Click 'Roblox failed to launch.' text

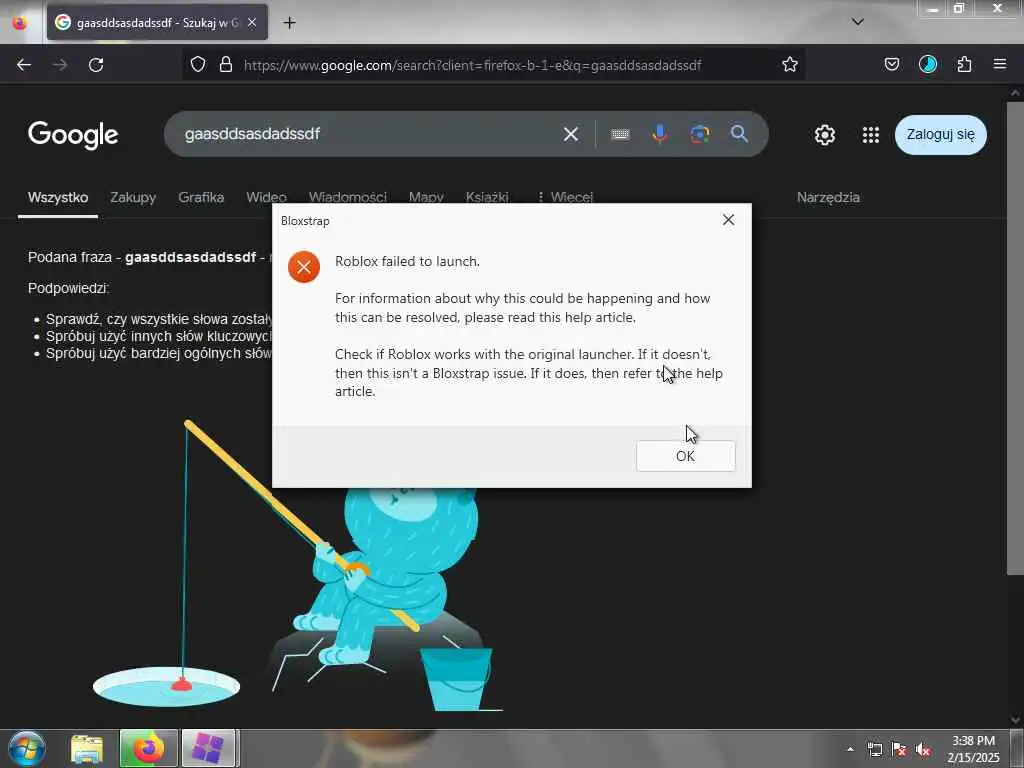pyautogui.click(x=408, y=261)
